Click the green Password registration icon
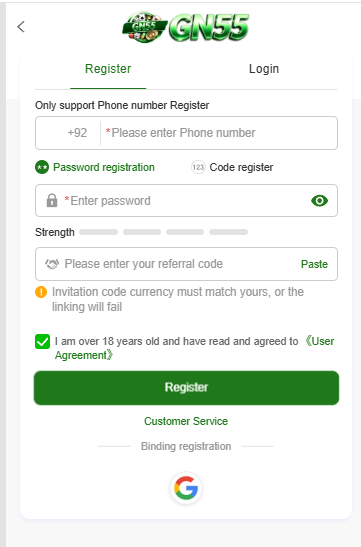361x547 pixels. 42,167
